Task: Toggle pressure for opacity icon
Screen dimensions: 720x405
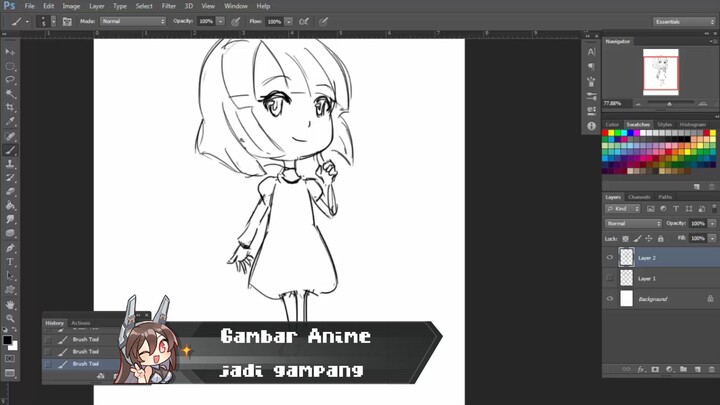Action: pos(236,22)
